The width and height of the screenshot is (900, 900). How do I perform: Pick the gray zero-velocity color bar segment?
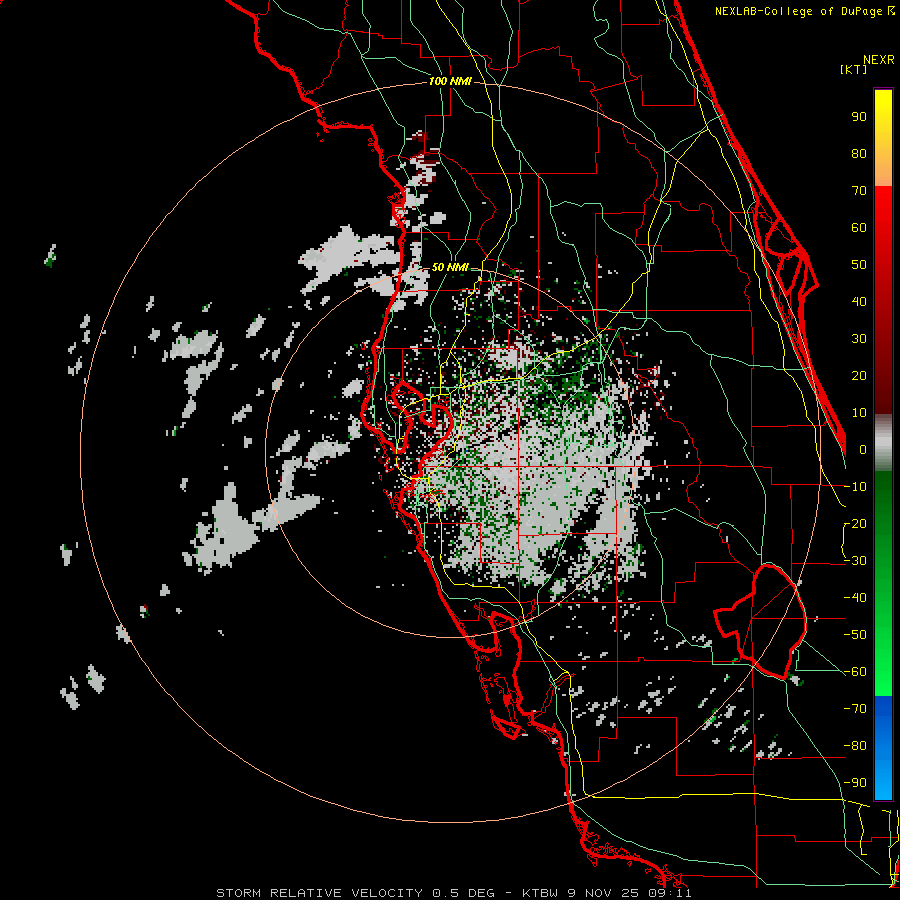coord(883,443)
